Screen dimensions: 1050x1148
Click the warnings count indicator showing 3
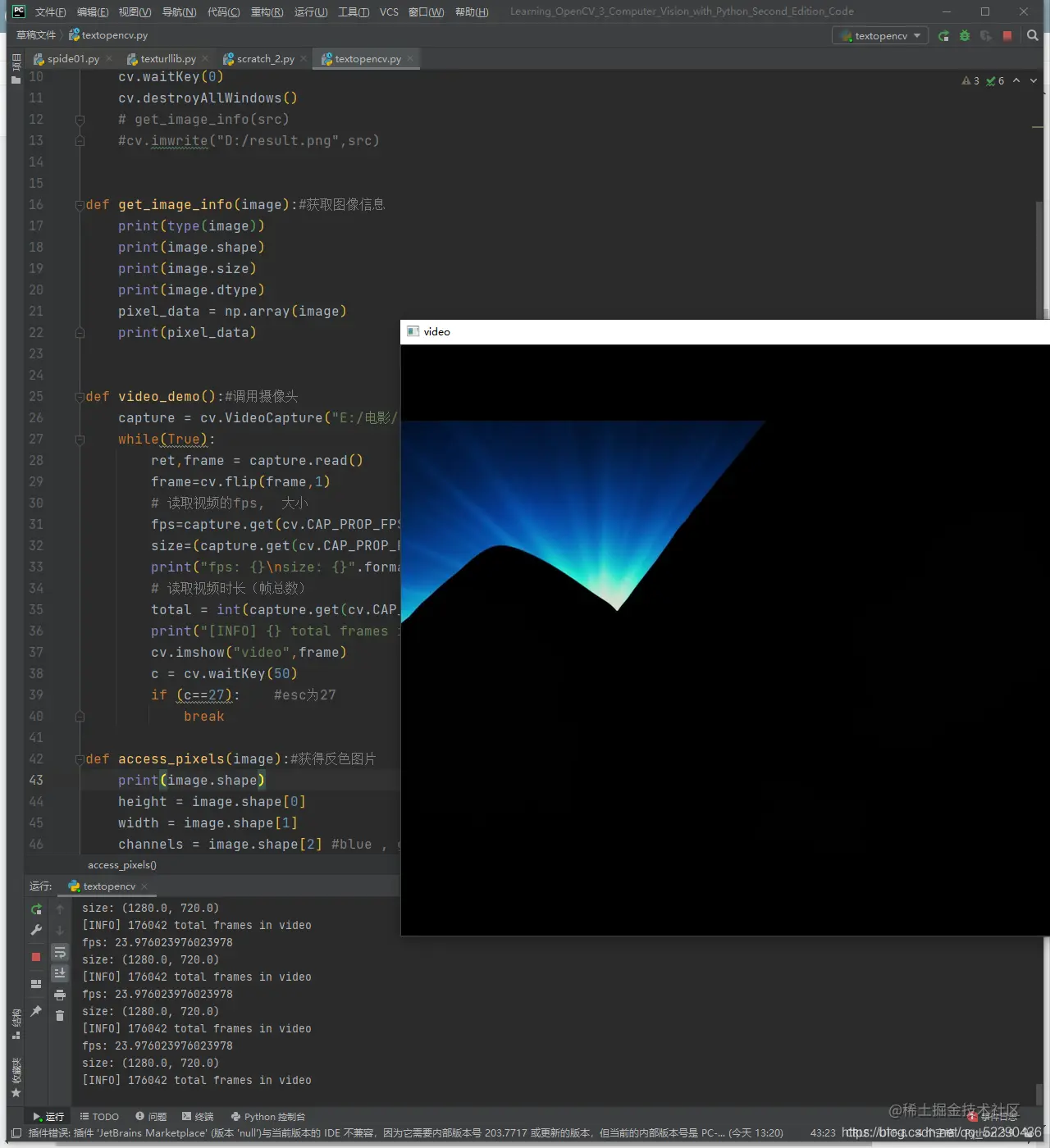click(970, 80)
